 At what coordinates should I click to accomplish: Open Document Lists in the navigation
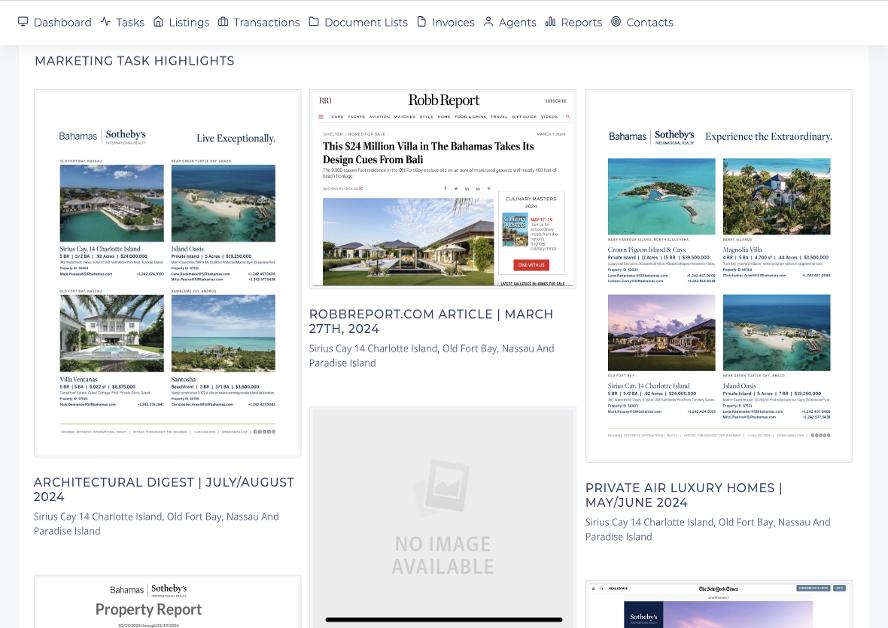pos(358,22)
